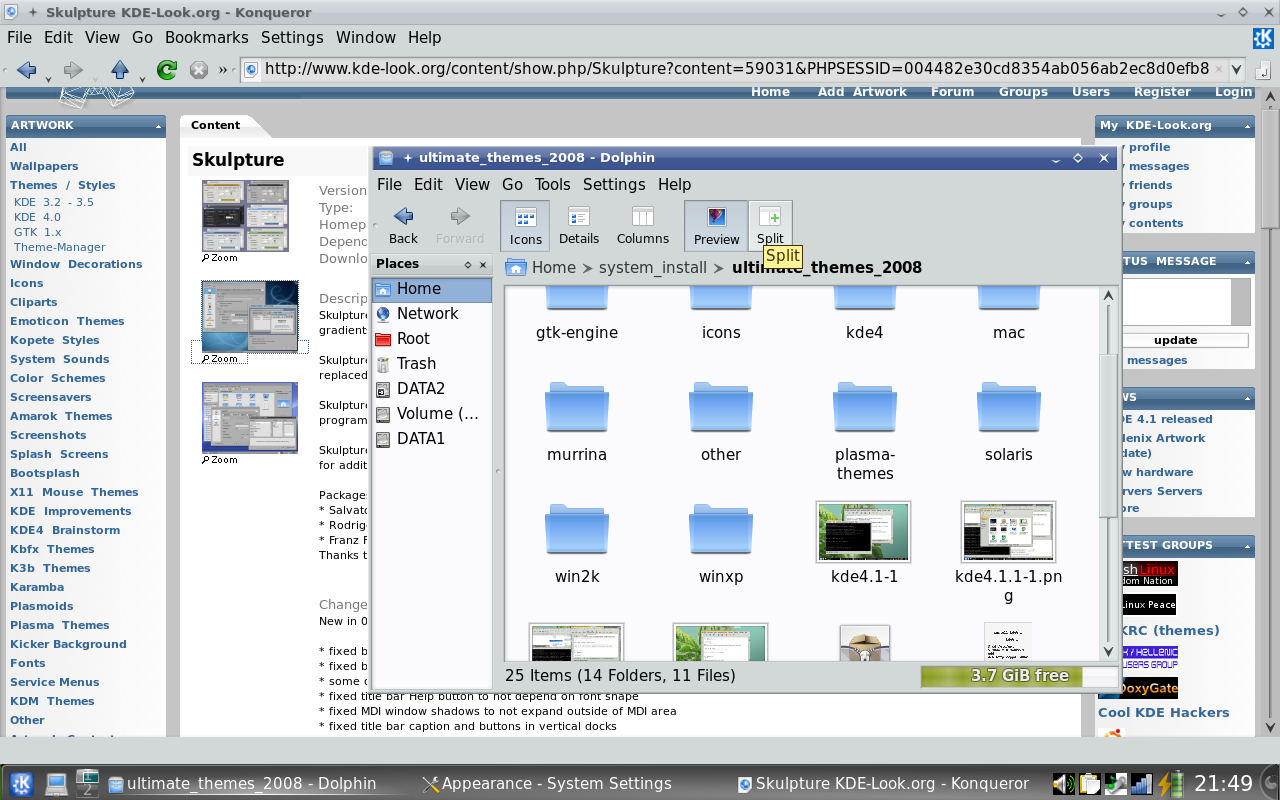Click the Split view button in Dolphin

pos(770,225)
